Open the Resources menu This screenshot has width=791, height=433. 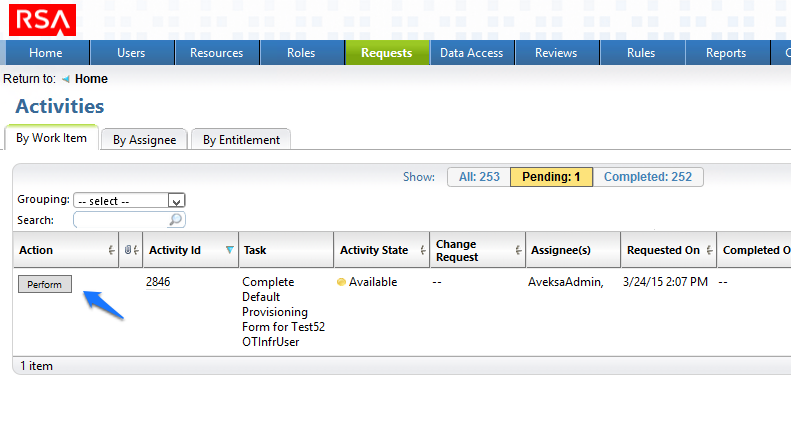tap(216, 53)
